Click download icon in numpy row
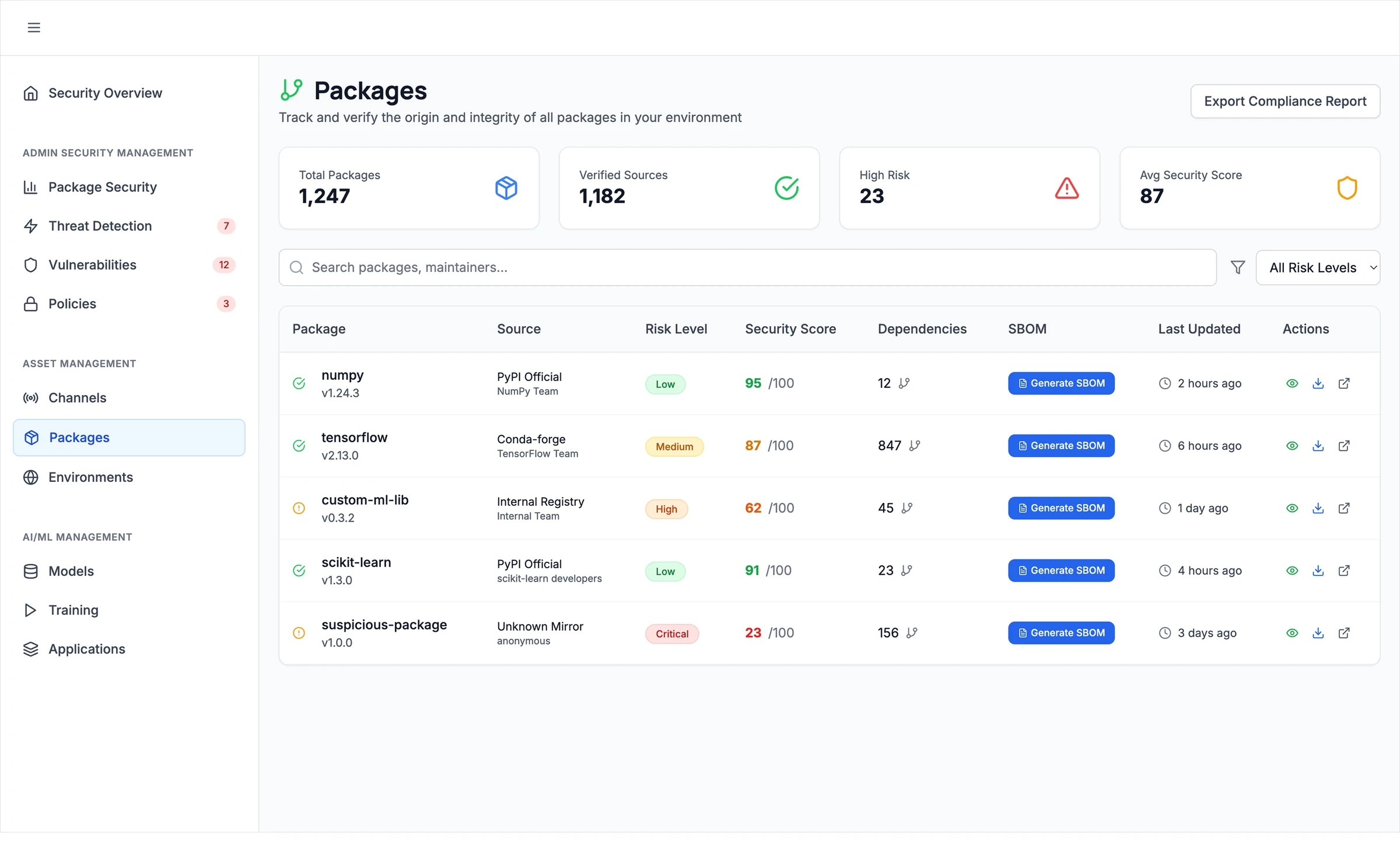Screen dimensions: 1400x850 pyautogui.click(x=1318, y=383)
